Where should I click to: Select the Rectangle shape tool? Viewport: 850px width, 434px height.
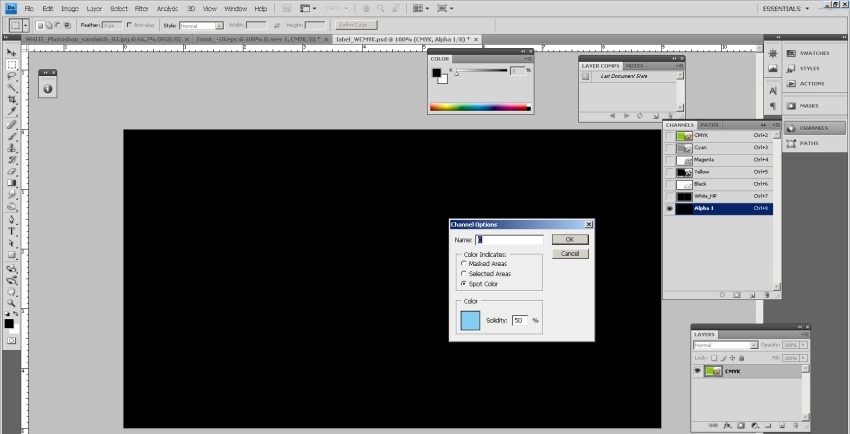tap(11, 255)
